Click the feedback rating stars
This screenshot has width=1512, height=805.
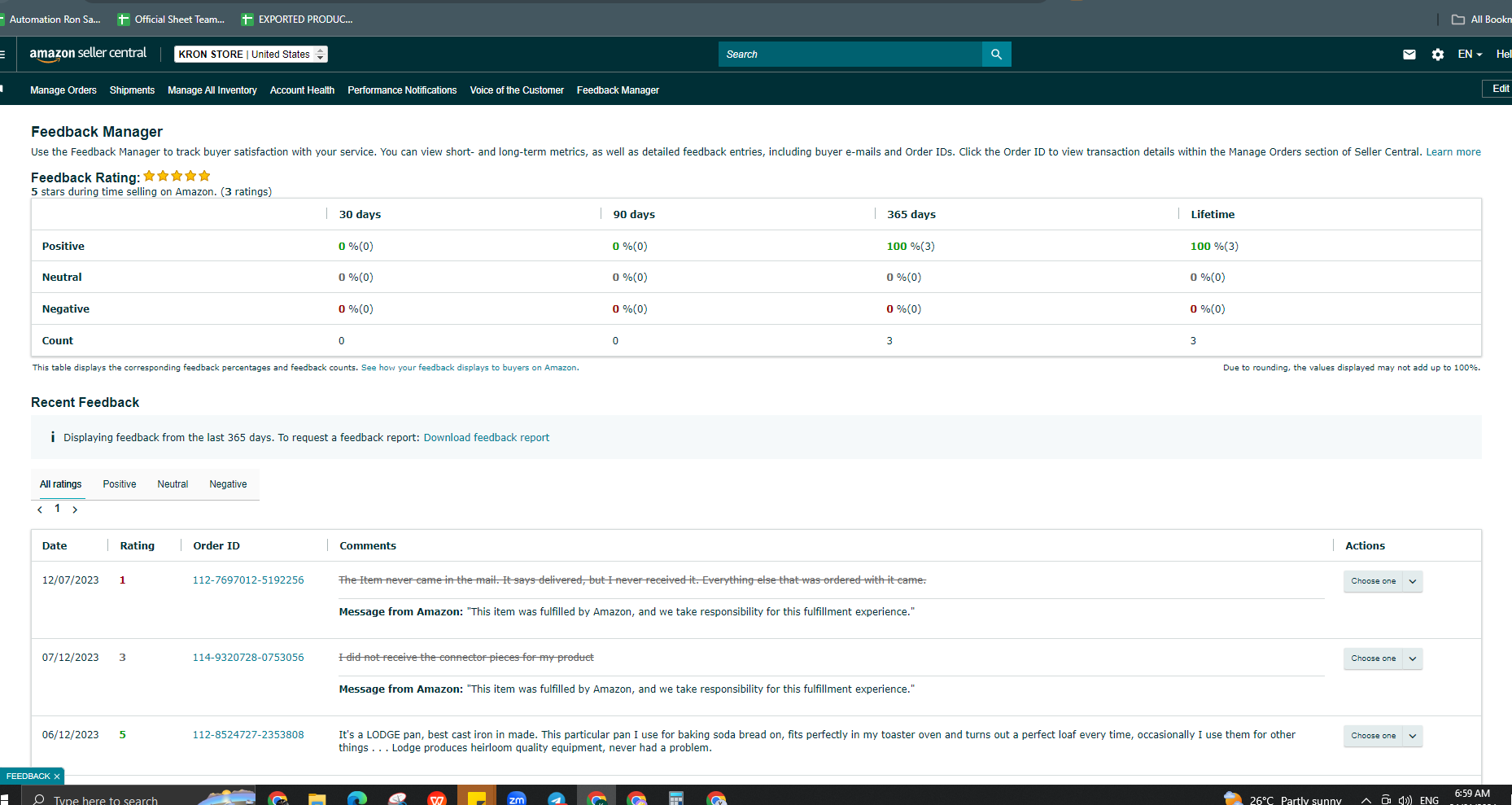tap(177, 176)
